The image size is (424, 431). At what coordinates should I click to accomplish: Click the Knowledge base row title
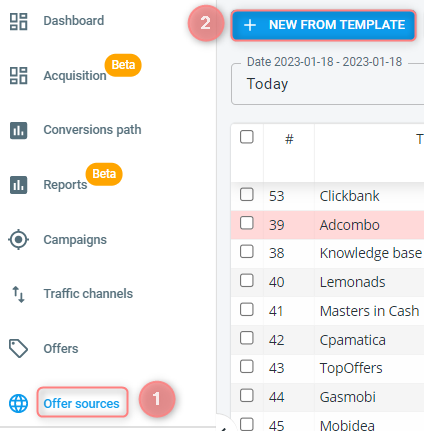[x=371, y=253]
